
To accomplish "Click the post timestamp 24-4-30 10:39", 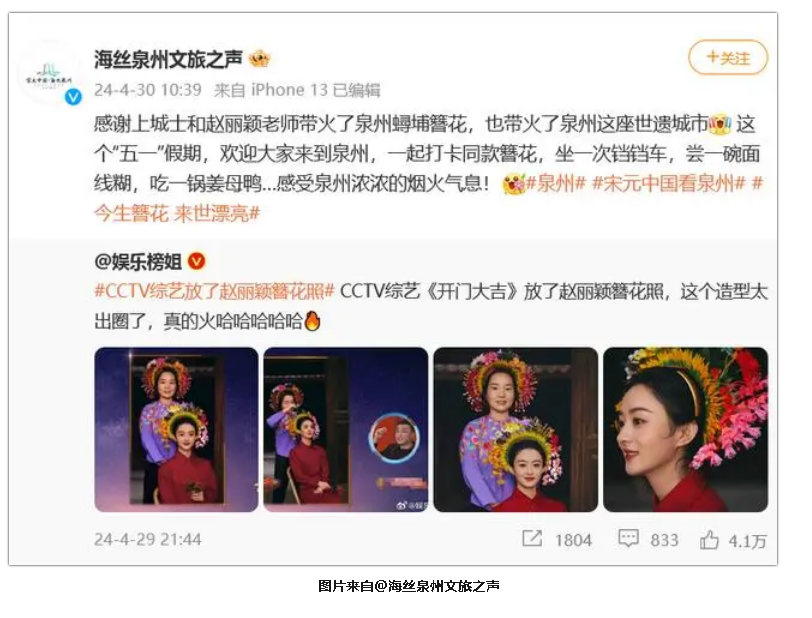I will click(x=148, y=90).
